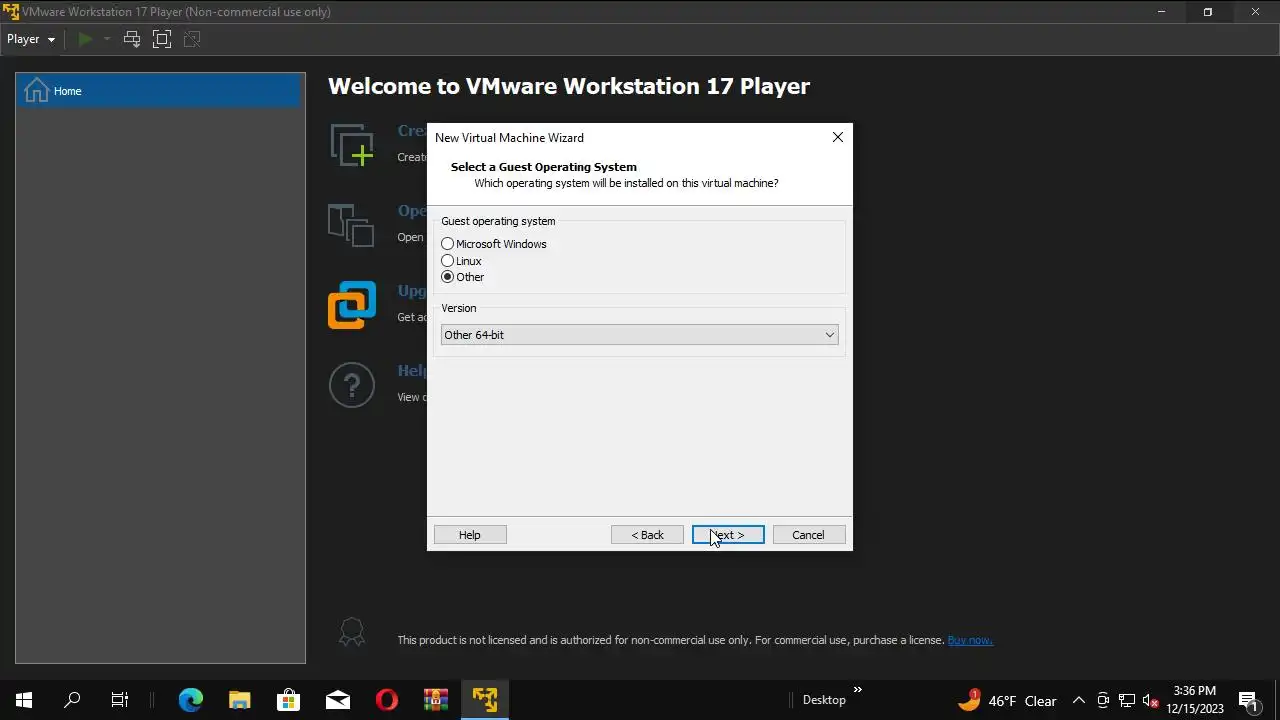
Task: Close the wizard dialog with the X
Action: pos(838,137)
